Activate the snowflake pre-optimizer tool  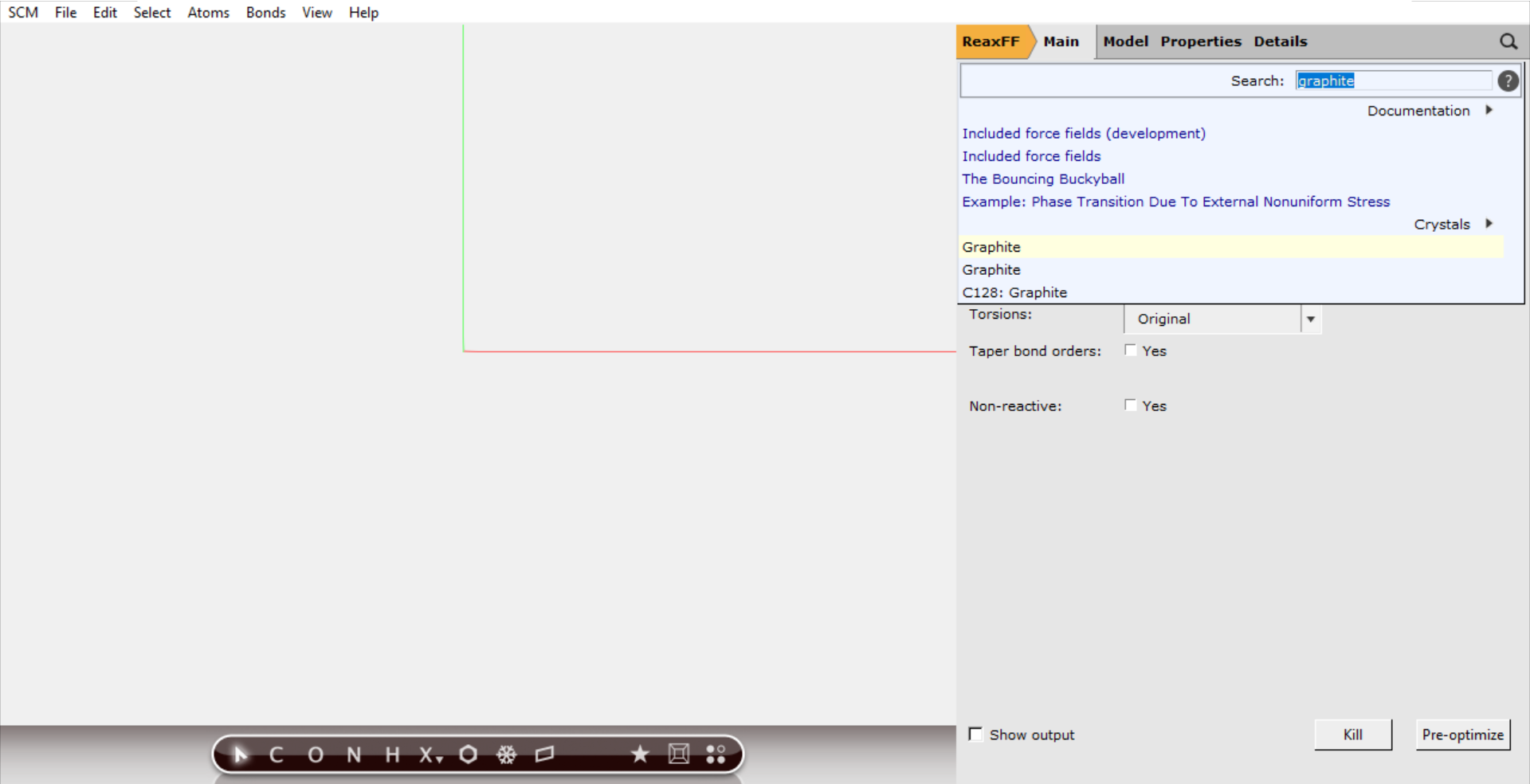pos(508,755)
